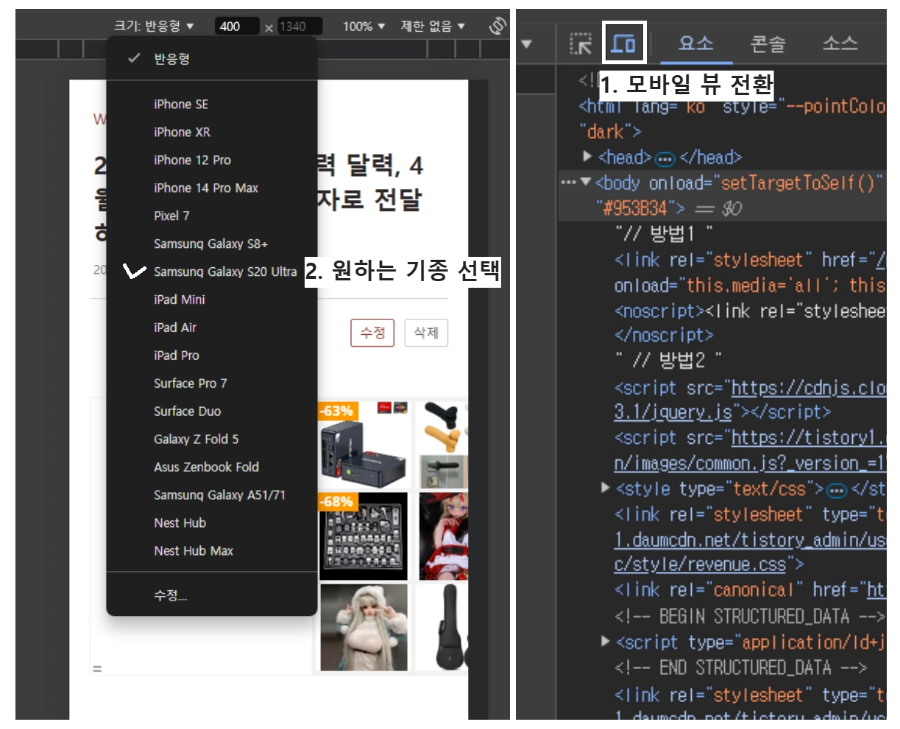Open DevTools dropdown arrow left of inspect icon
The height and width of the screenshot is (729, 900).
point(526,44)
